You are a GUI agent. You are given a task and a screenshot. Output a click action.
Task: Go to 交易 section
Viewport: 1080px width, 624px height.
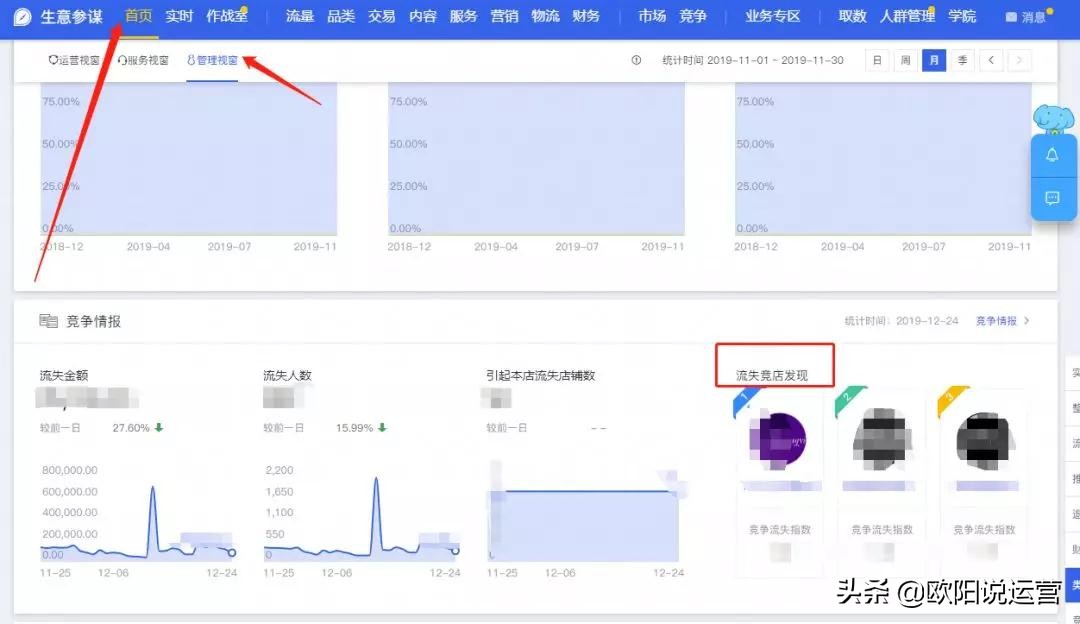pos(382,16)
